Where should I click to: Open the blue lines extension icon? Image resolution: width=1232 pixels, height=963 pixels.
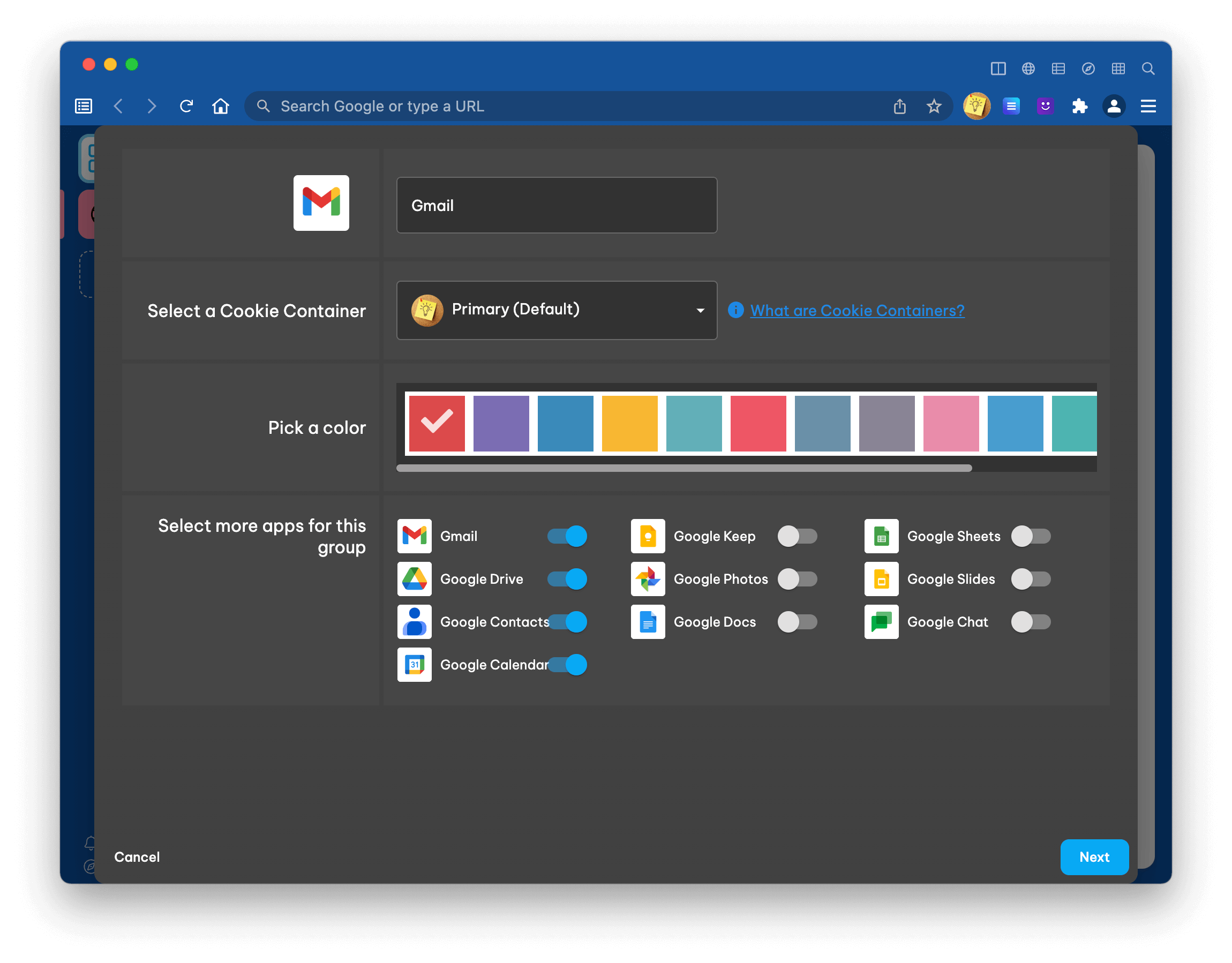[1011, 106]
